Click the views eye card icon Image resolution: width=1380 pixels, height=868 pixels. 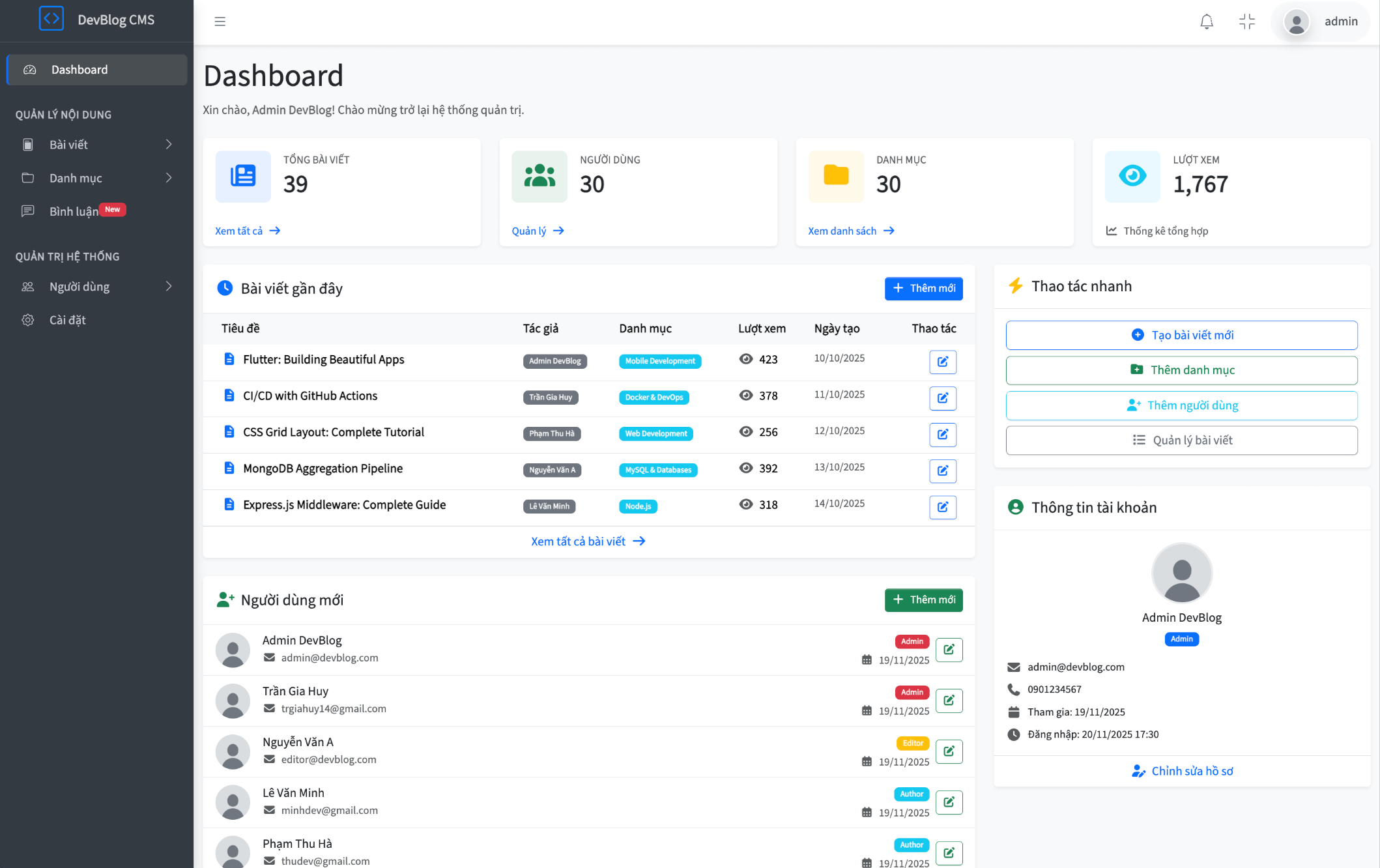pos(1132,176)
